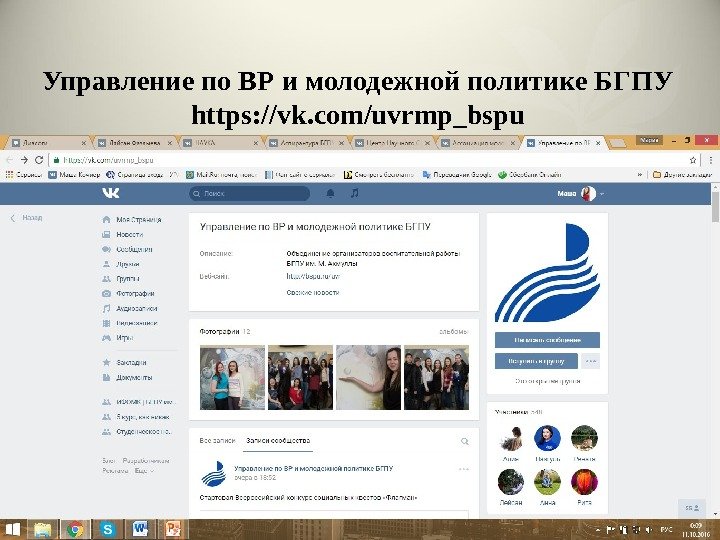The width and height of the screenshot is (720, 540).
Task: Open the music note icon in header
Action: point(354,193)
